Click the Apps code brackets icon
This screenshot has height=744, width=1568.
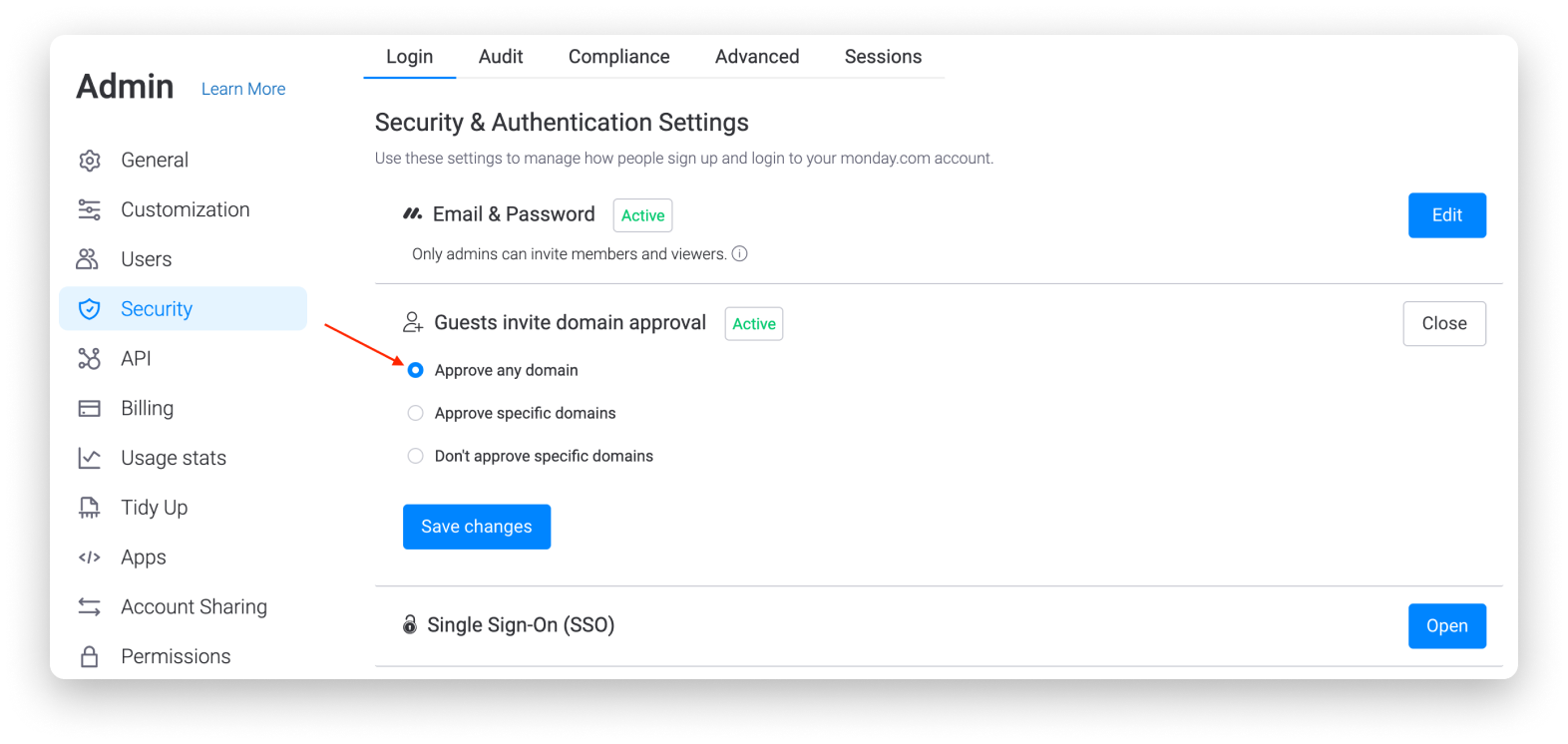pos(90,558)
